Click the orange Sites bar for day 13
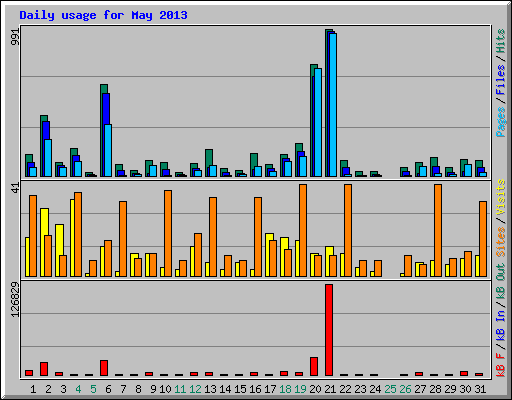 [x=213, y=237]
